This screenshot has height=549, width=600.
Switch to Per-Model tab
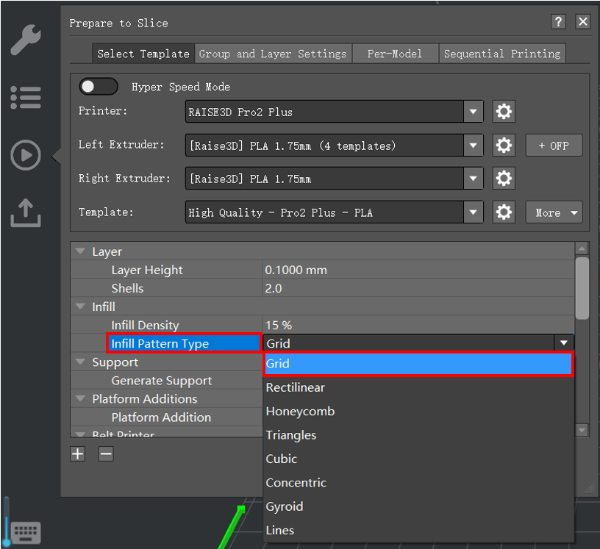(x=395, y=54)
